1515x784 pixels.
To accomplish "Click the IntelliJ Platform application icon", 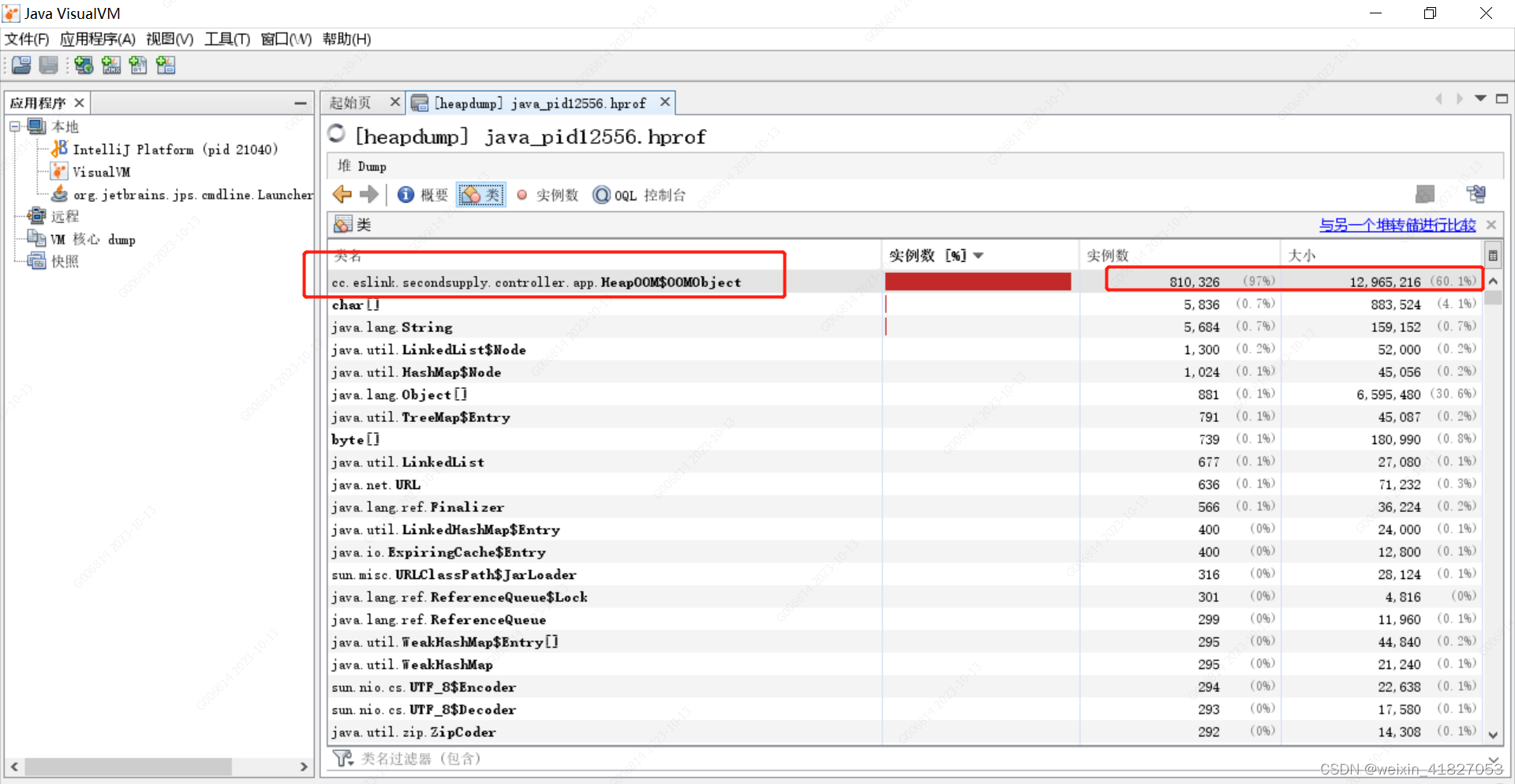I will pyautogui.click(x=59, y=148).
